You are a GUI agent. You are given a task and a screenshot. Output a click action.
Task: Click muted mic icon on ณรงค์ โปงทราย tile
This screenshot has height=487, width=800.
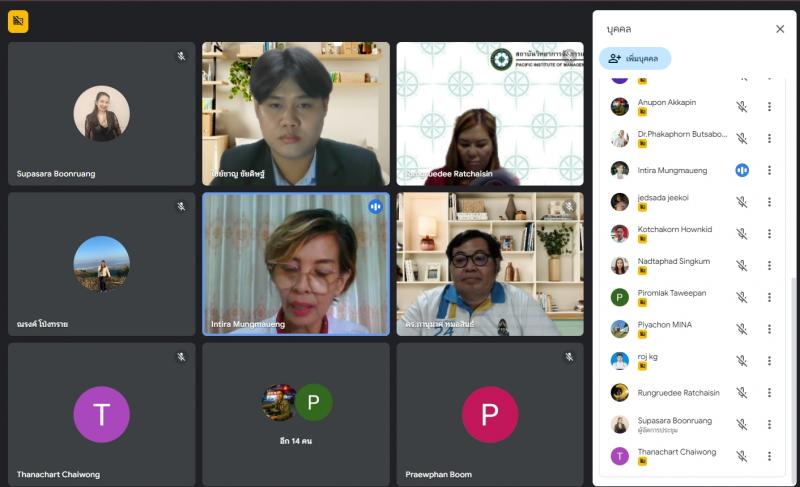[x=181, y=207]
